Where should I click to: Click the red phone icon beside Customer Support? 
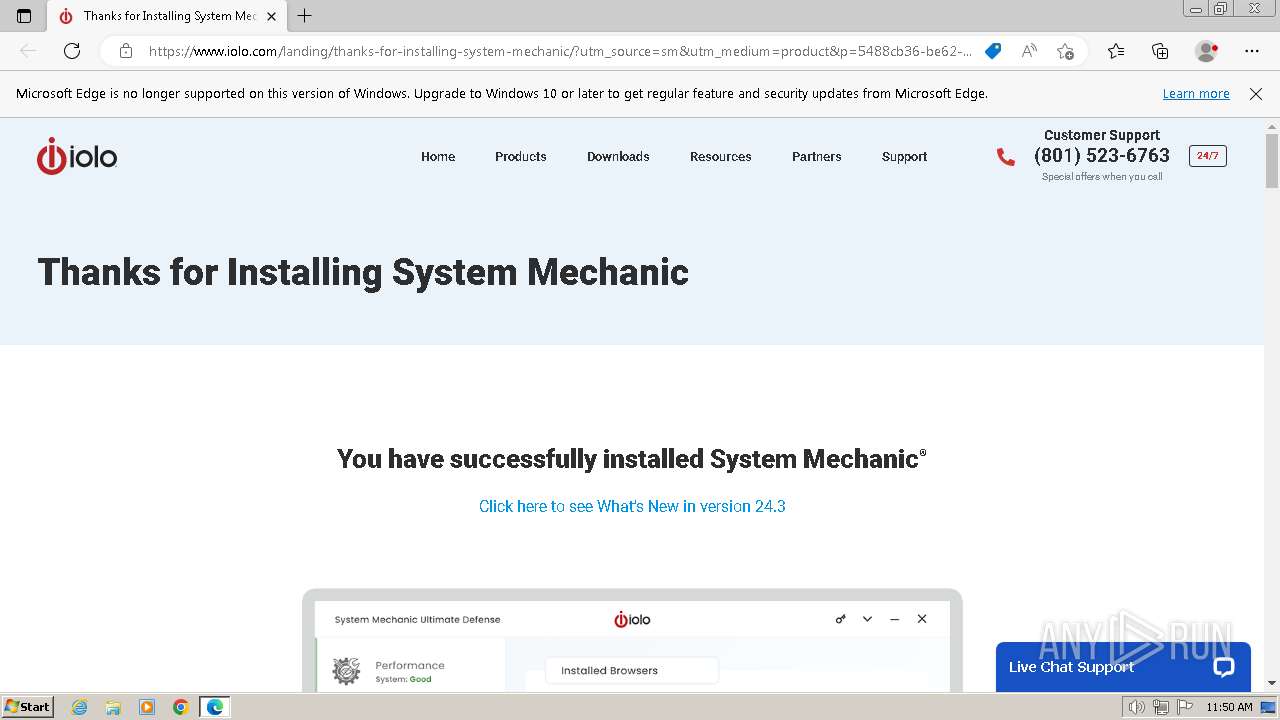pos(1005,157)
